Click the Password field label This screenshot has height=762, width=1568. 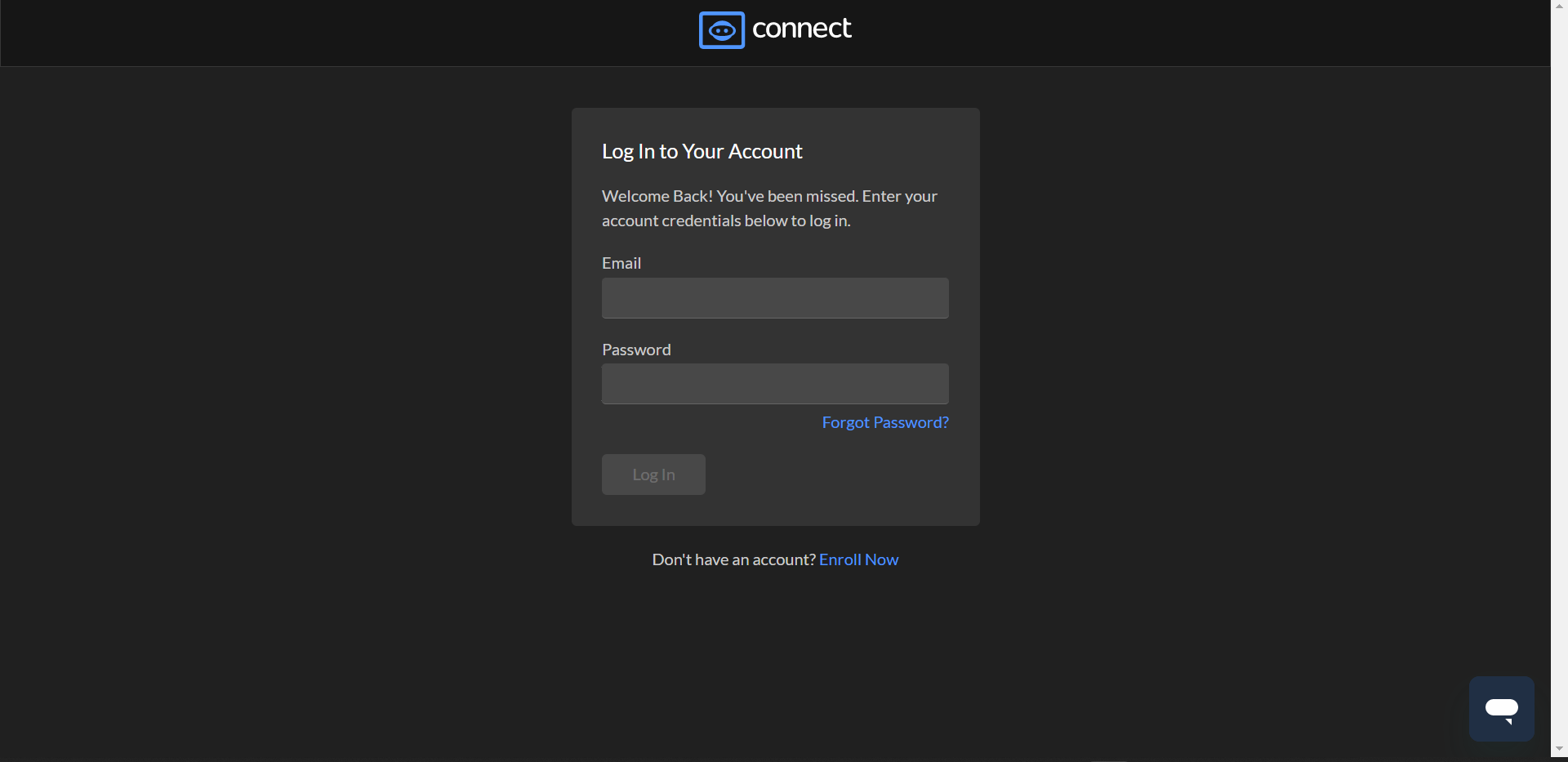[x=636, y=350]
